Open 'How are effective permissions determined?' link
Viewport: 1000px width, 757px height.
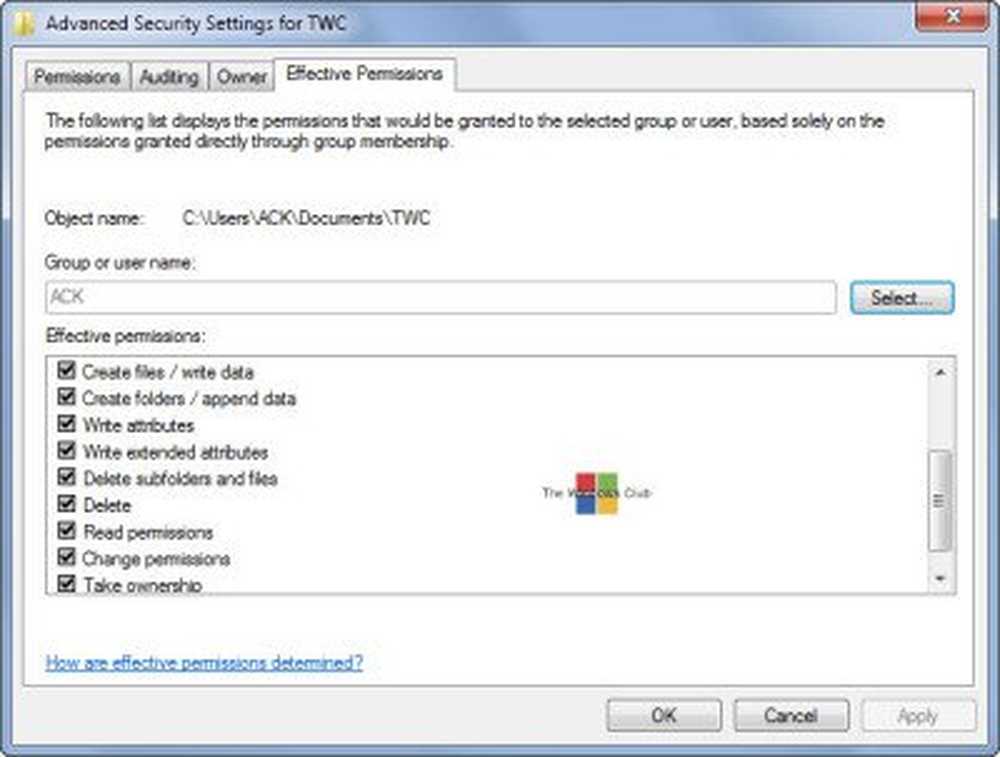click(204, 663)
